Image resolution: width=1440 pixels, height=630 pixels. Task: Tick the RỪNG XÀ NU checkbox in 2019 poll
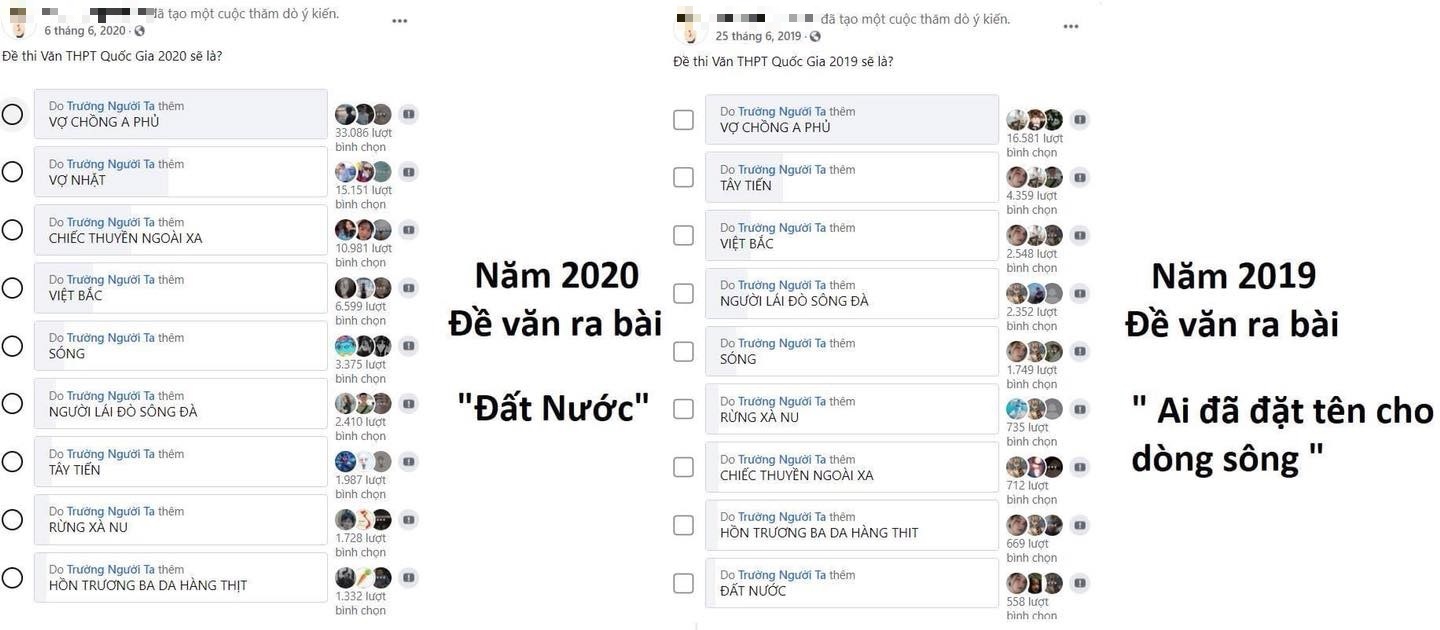[x=683, y=409]
